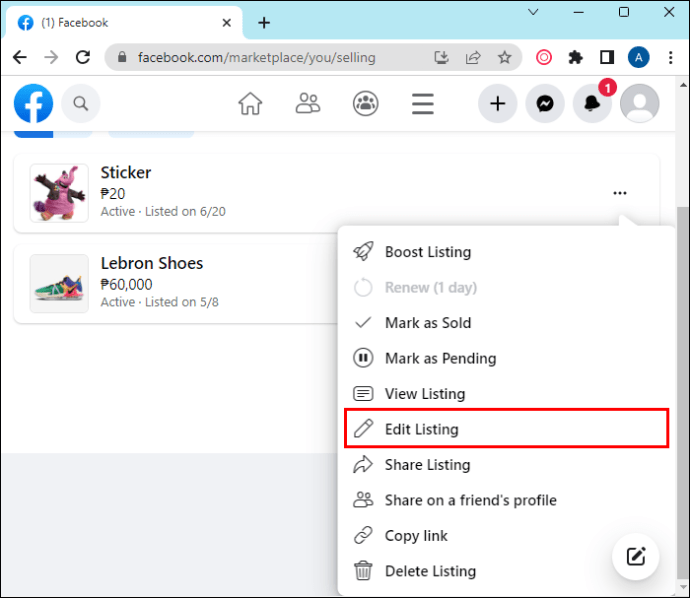Open notifications bell
This screenshot has width=690, height=598.
coord(592,103)
